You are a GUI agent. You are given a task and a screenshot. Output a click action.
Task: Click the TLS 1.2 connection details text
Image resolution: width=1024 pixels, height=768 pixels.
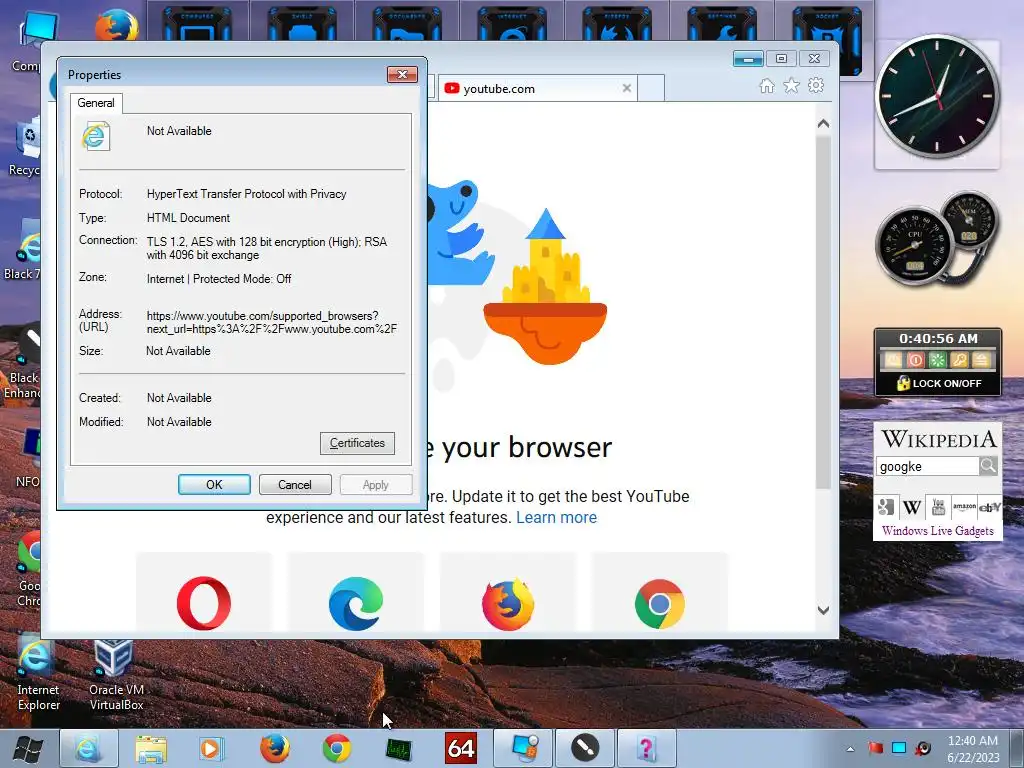[x=266, y=248]
